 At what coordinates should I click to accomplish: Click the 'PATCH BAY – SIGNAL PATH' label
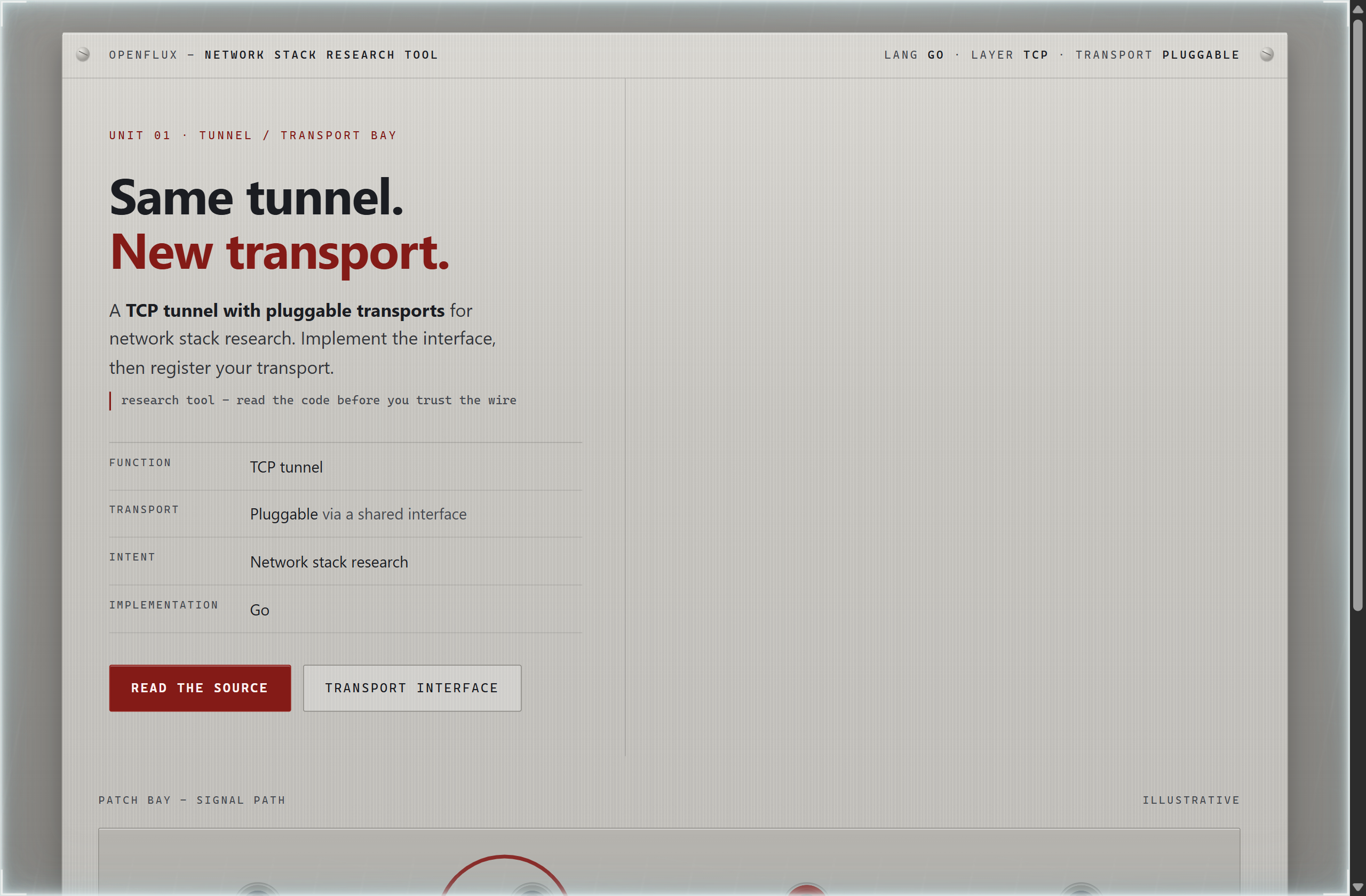pos(192,800)
